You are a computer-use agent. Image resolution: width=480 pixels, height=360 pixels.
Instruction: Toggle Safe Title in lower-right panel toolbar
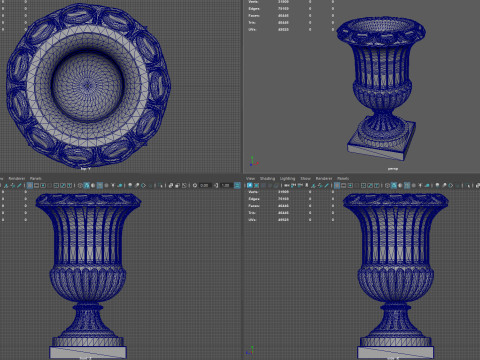(x=376, y=185)
